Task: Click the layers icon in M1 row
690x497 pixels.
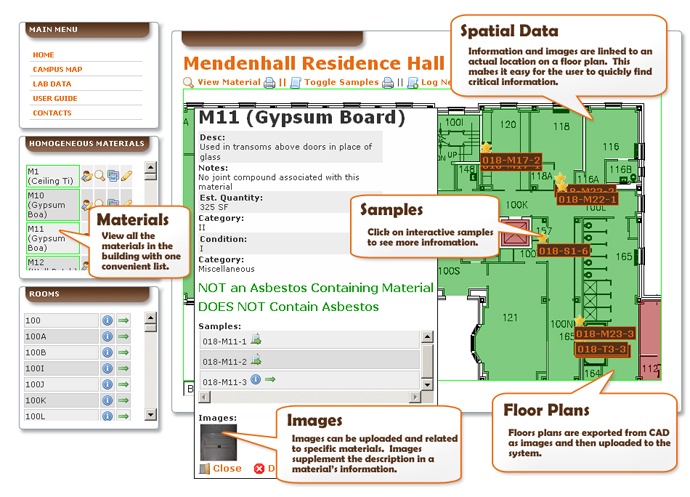Action: coord(113,176)
